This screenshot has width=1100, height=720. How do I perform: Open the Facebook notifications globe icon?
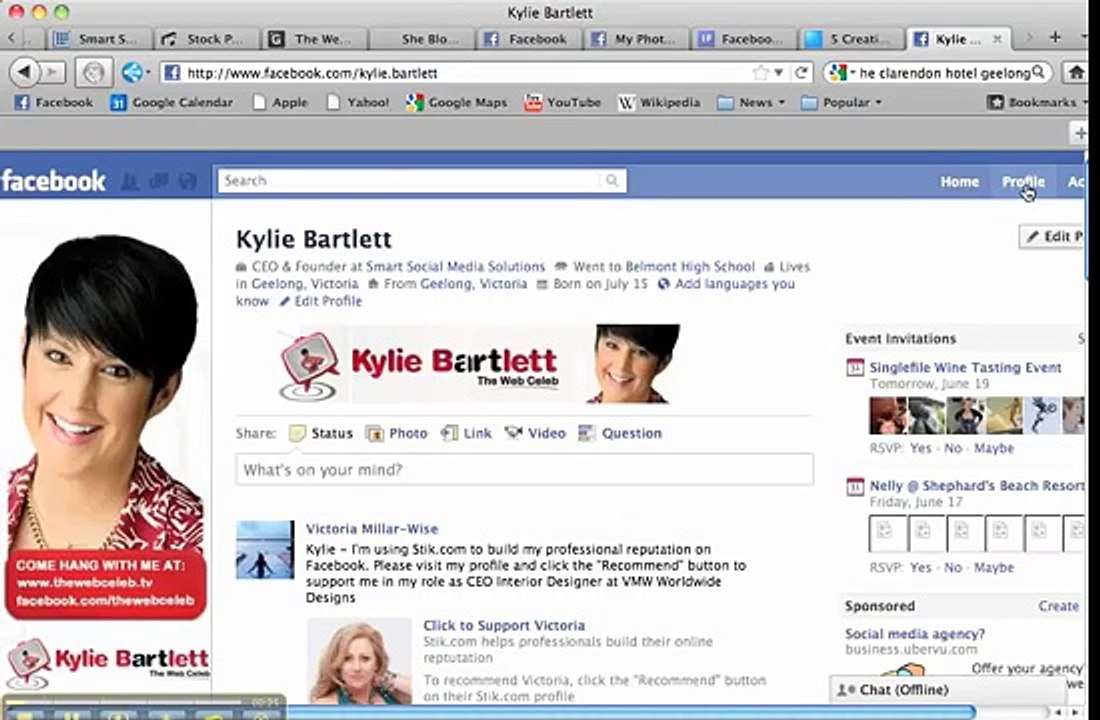(187, 181)
